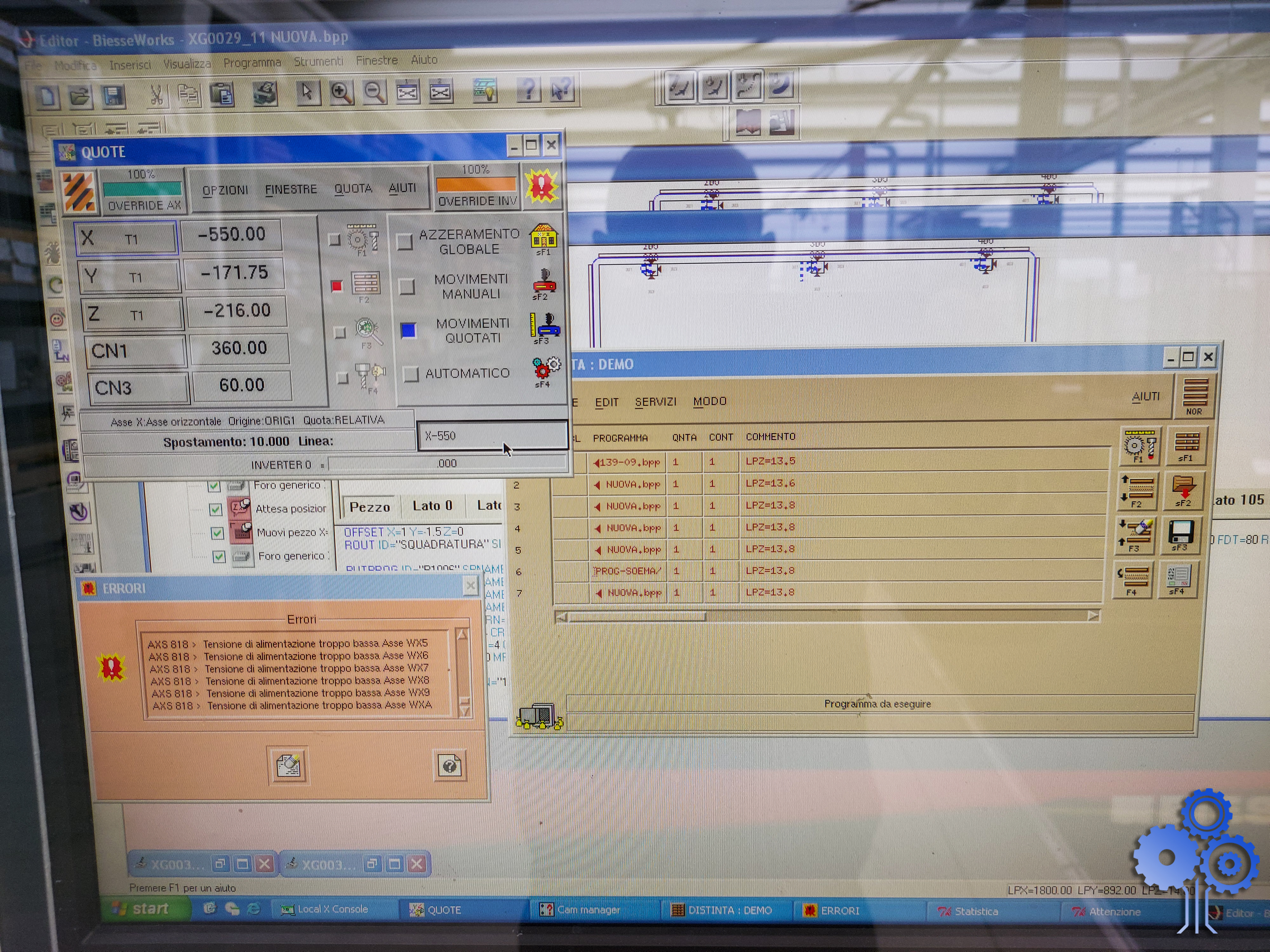Open file via the folder toolbar icon
Image resolution: width=1270 pixels, height=952 pixels.
[x=80, y=96]
